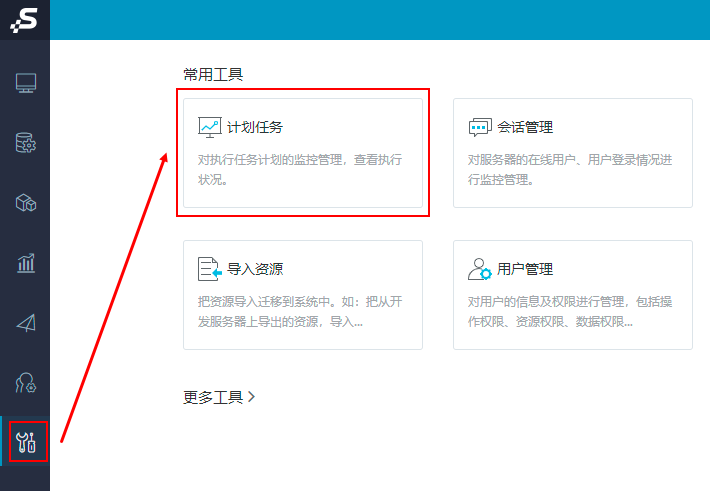Open the monitor display sidebar icon
710x491 pixels.
[26, 83]
